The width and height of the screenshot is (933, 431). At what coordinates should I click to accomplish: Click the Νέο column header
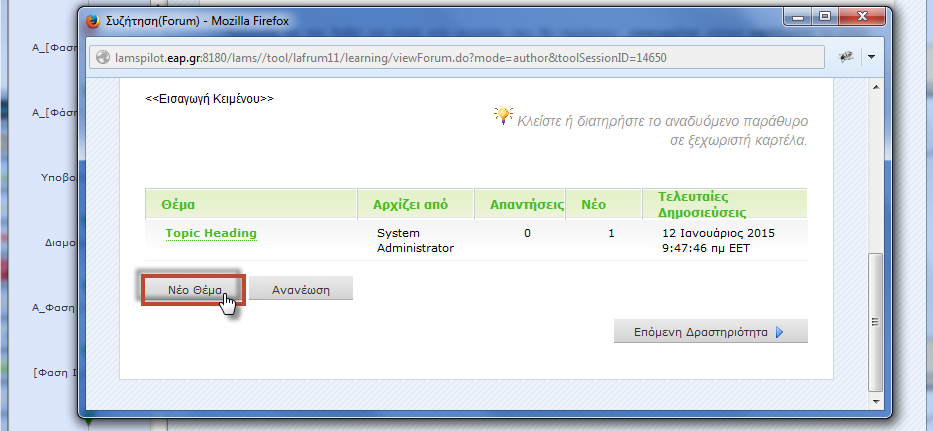coord(603,204)
